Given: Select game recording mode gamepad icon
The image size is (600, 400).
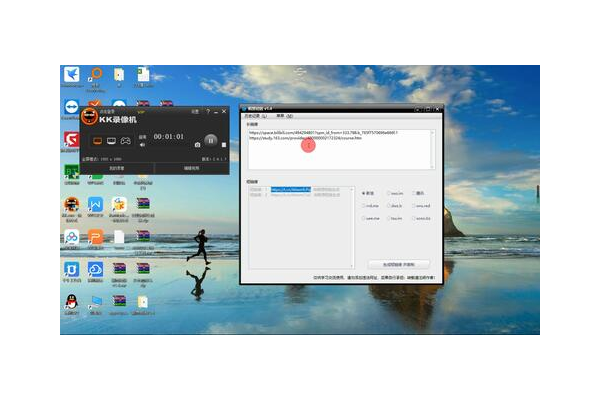Looking at the screenshot, I should click(126, 141).
